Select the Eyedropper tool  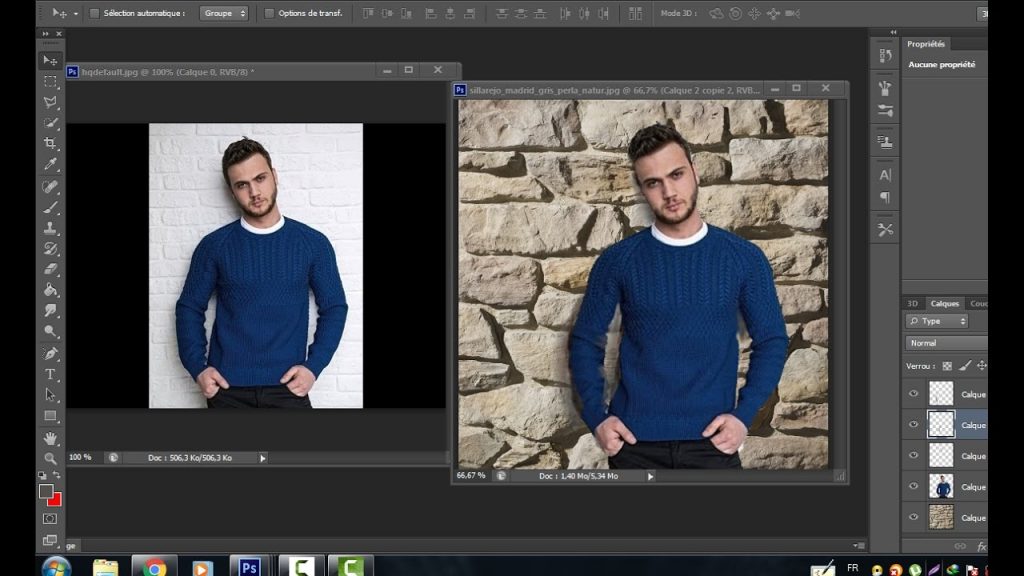(50, 164)
